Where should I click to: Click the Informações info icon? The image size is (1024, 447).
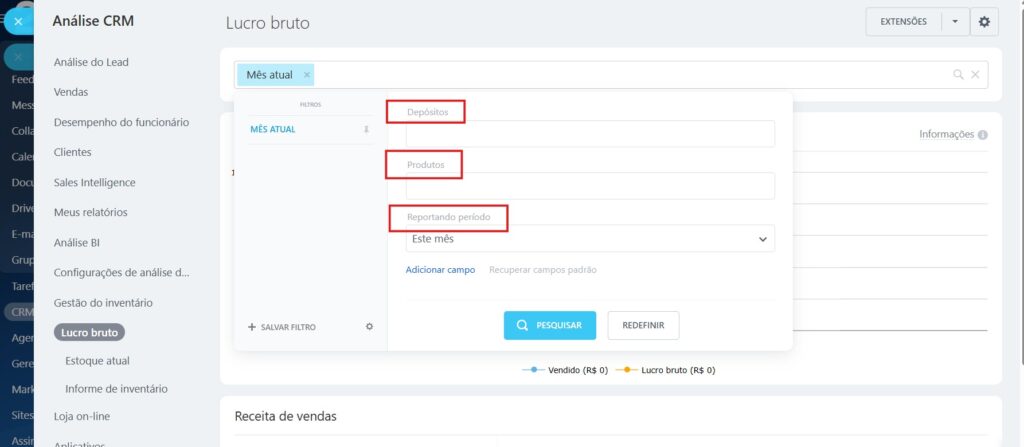(983, 135)
